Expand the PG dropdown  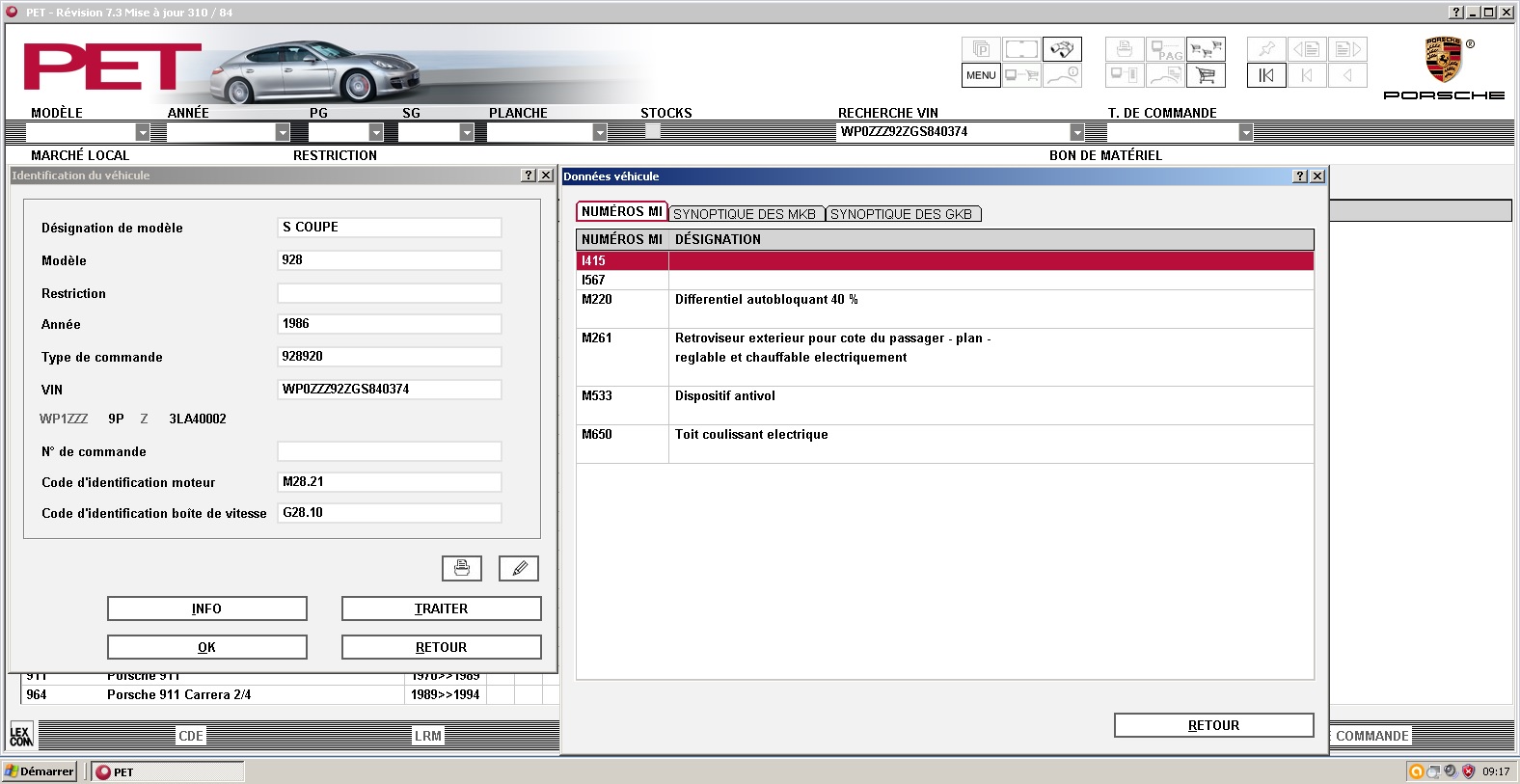(x=376, y=132)
